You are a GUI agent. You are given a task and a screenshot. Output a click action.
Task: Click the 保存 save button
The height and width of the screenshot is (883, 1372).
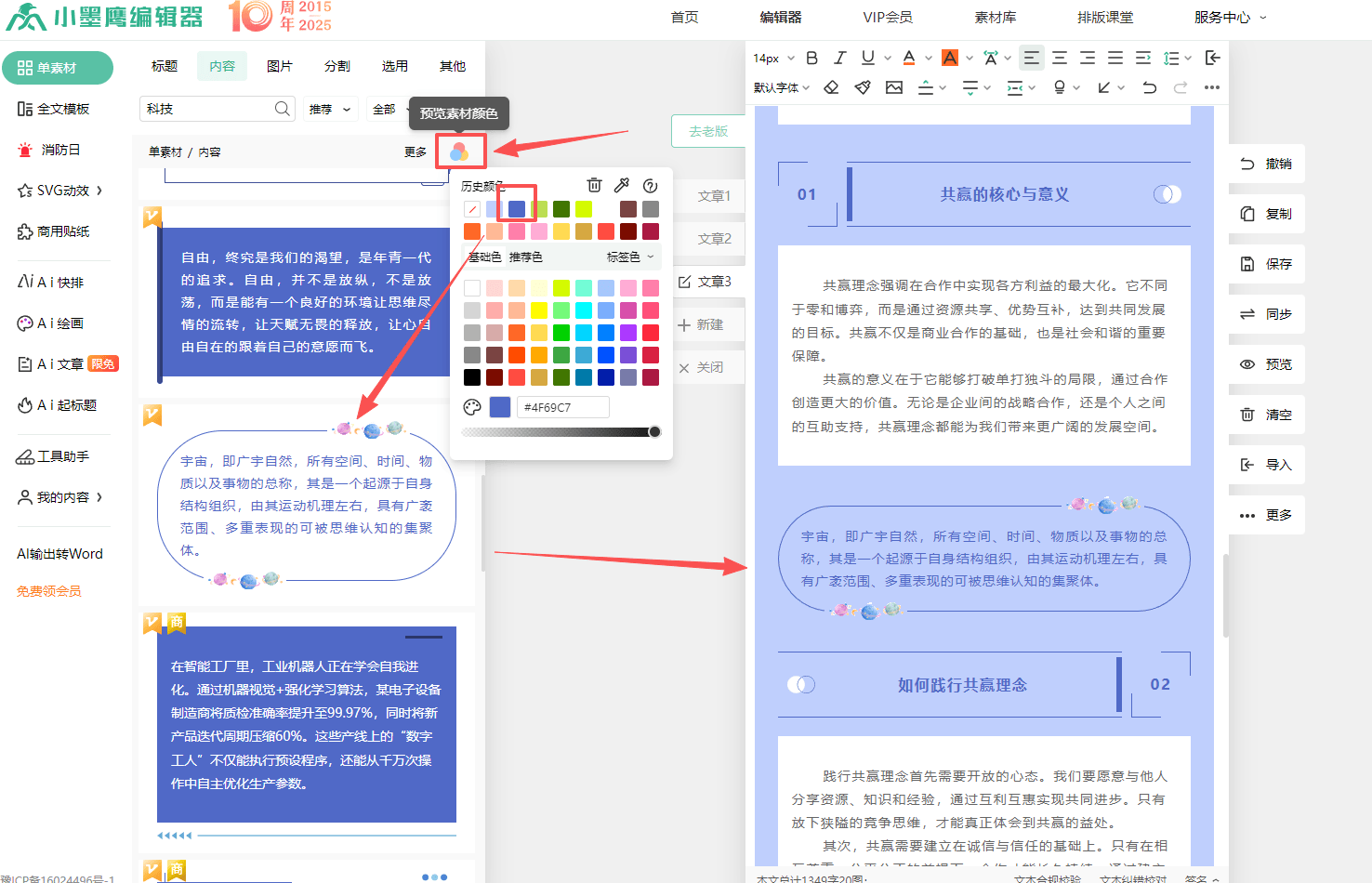(x=1267, y=264)
